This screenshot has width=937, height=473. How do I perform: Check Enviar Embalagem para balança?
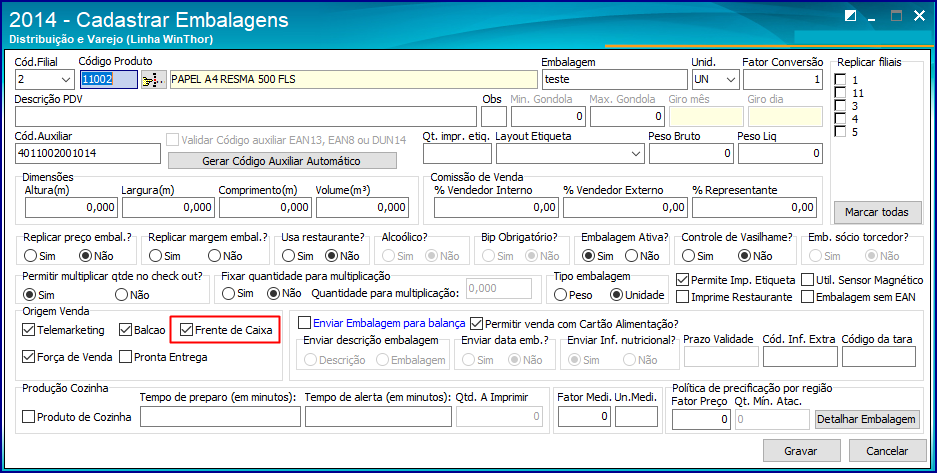click(x=304, y=323)
